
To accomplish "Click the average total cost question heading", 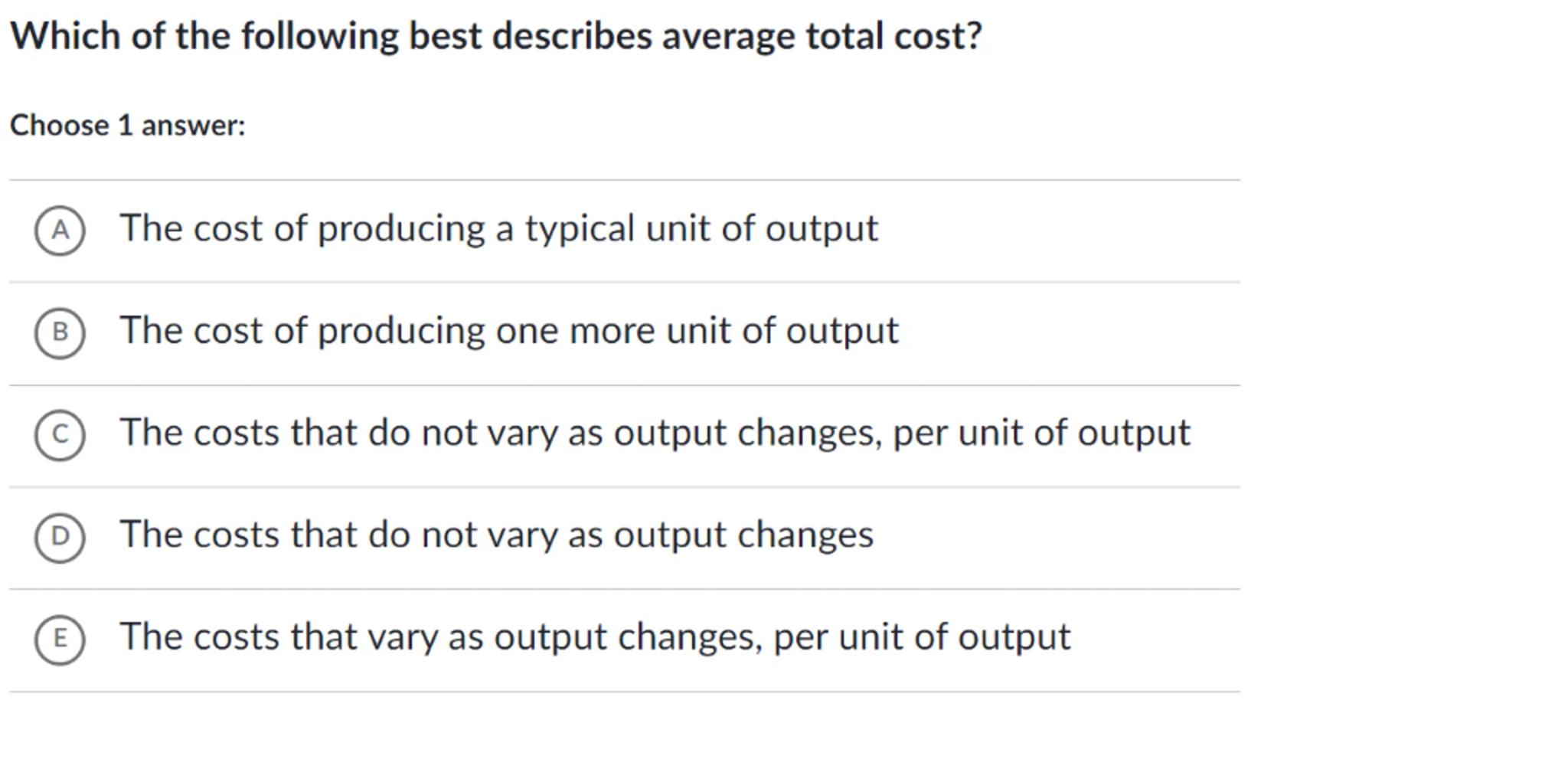I will click(x=495, y=36).
